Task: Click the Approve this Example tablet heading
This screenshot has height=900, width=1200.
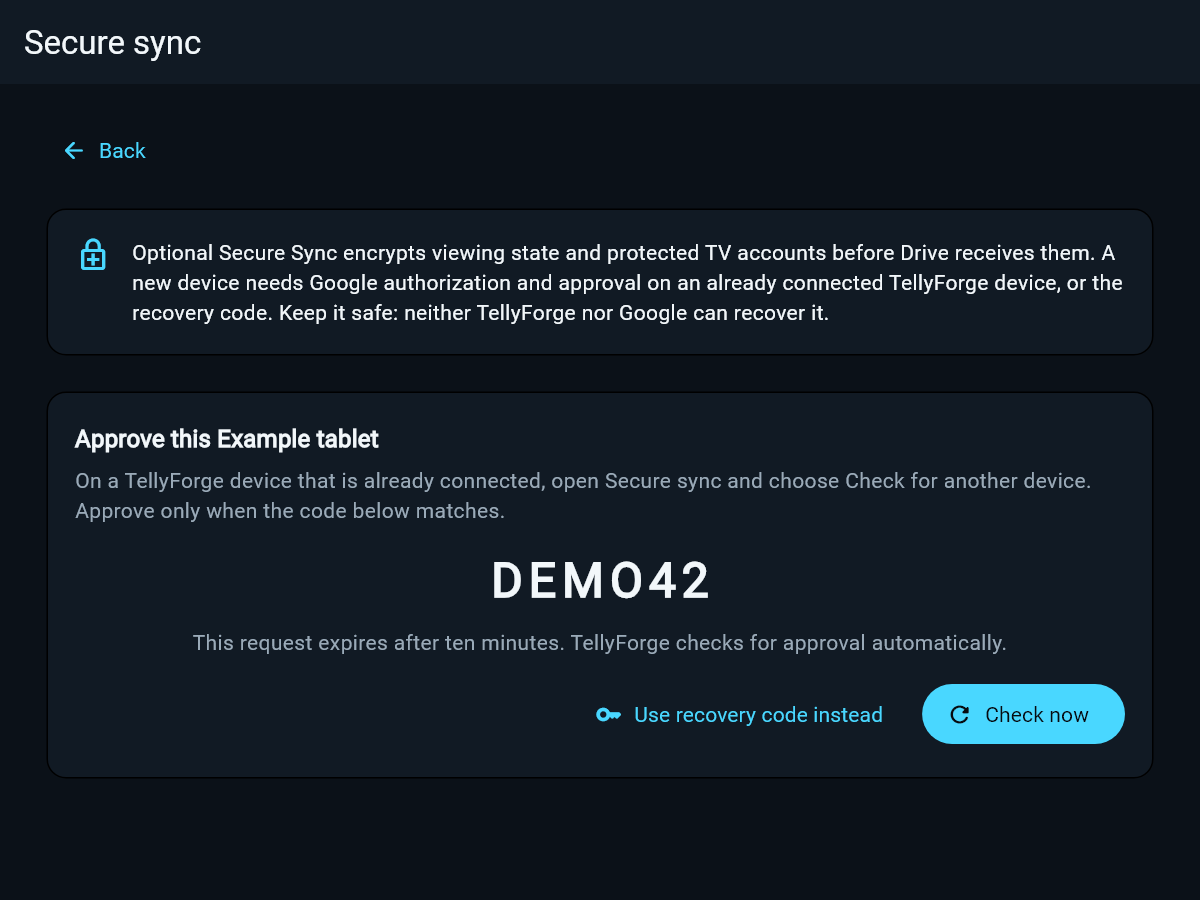Action: click(x=227, y=439)
